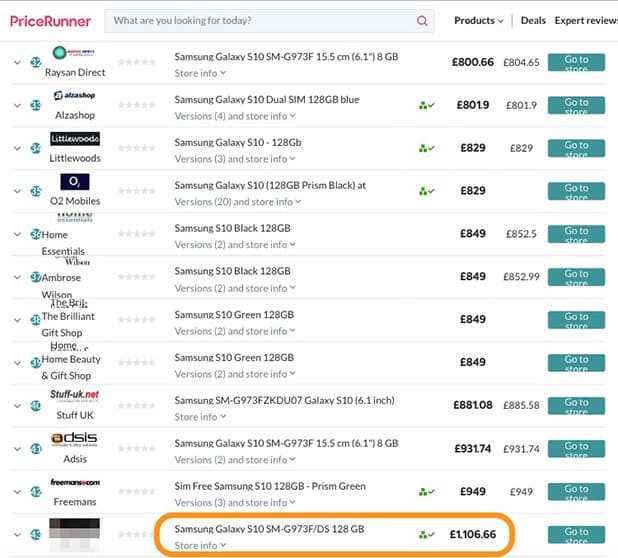Open the Products menu
Screen dimensions: 618x558
478,20
